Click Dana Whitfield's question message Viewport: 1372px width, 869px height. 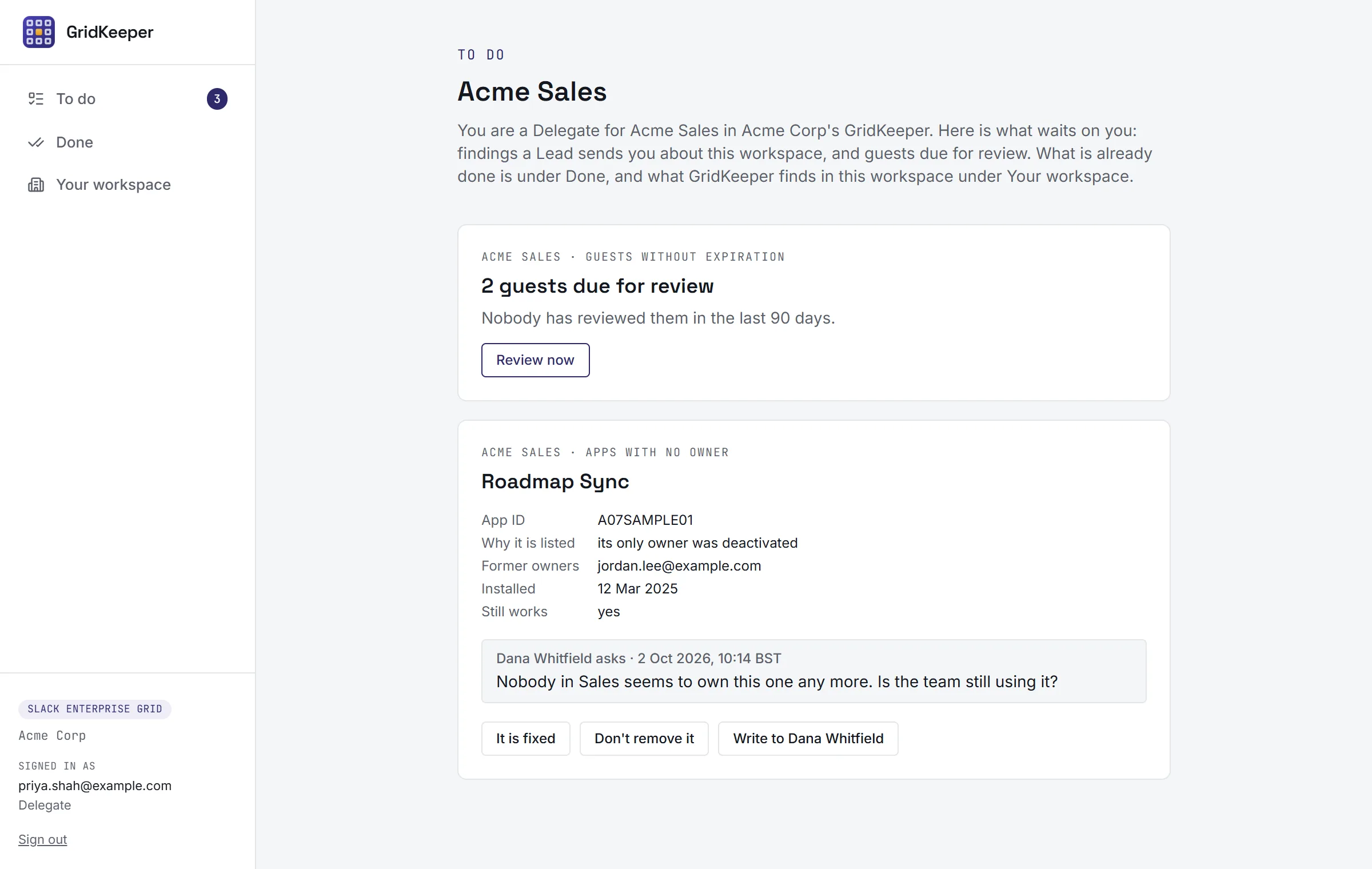pyautogui.click(x=777, y=681)
